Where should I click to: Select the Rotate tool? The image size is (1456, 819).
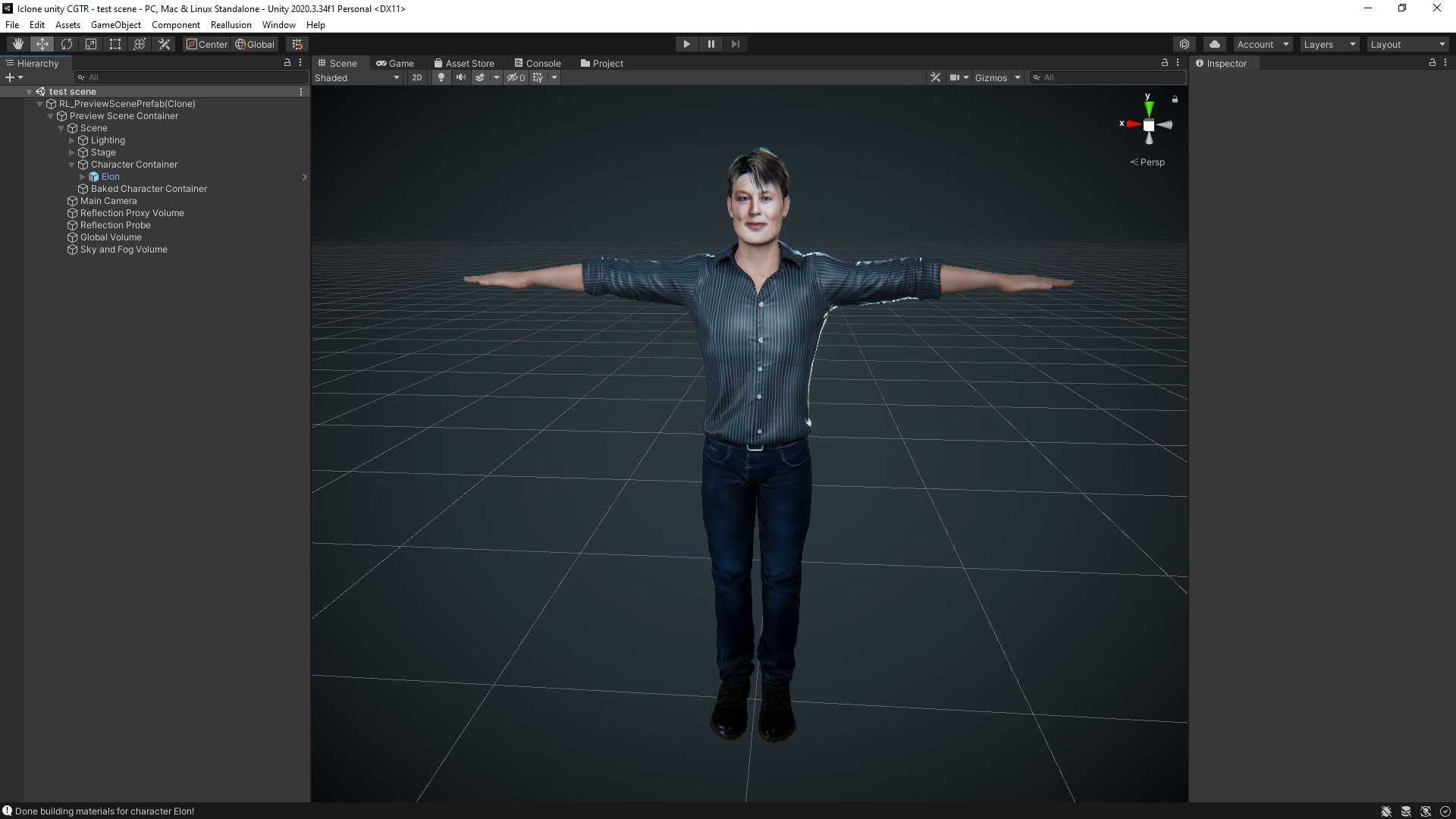click(66, 44)
